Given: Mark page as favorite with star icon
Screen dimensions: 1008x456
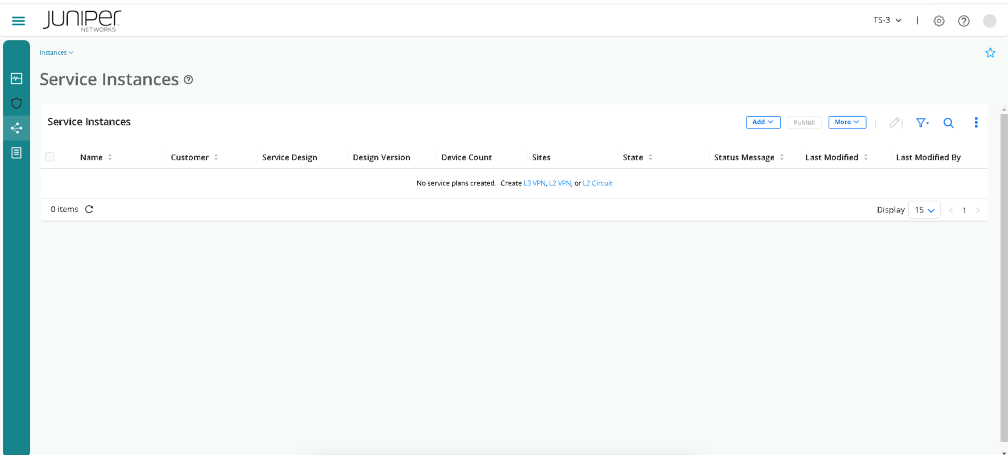Looking at the screenshot, I should pos(990,53).
